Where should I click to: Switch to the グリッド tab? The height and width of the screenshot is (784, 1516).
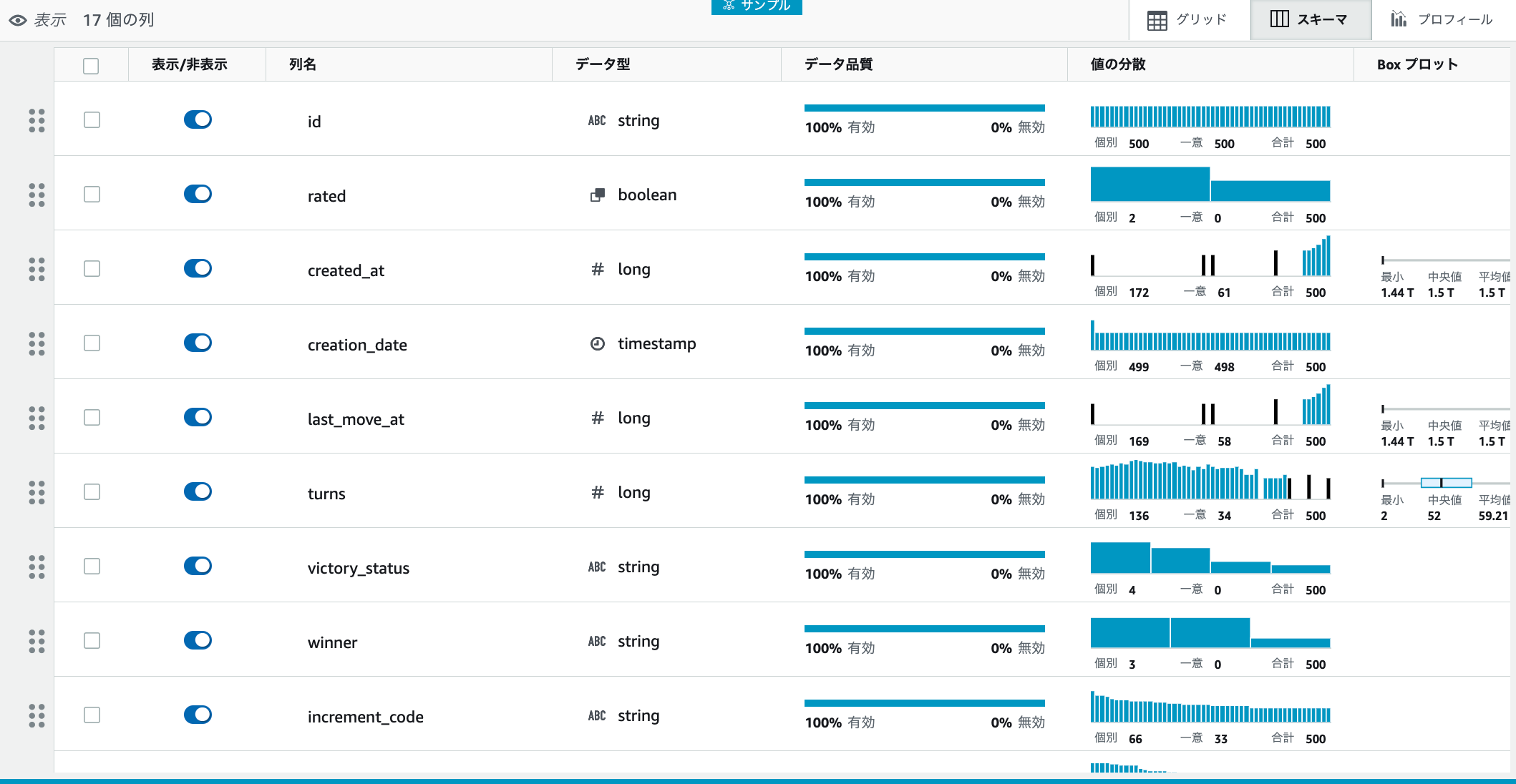coord(1188,20)
